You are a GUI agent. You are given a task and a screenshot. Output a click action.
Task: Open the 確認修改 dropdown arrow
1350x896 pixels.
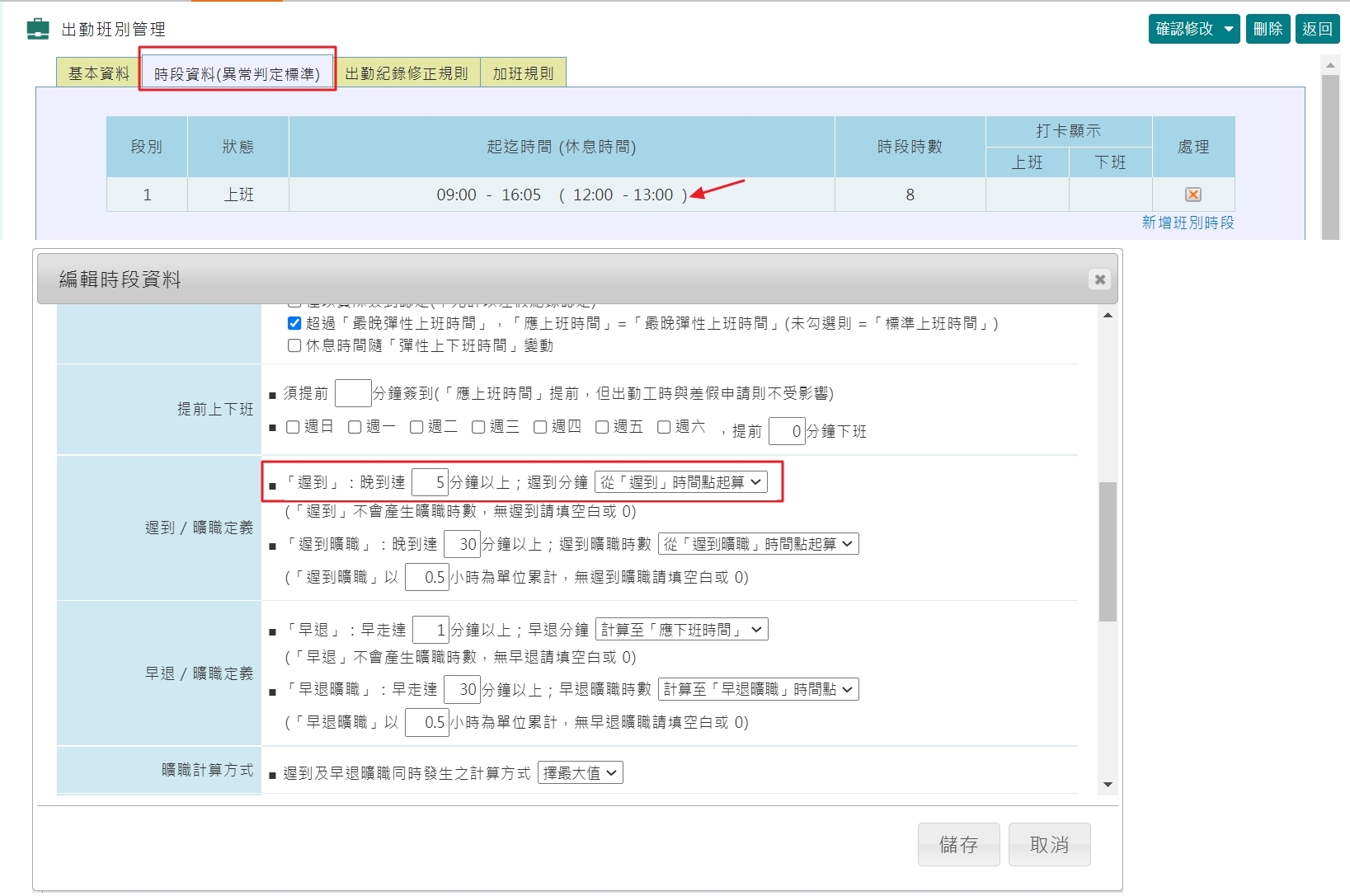coord(1230,28)
